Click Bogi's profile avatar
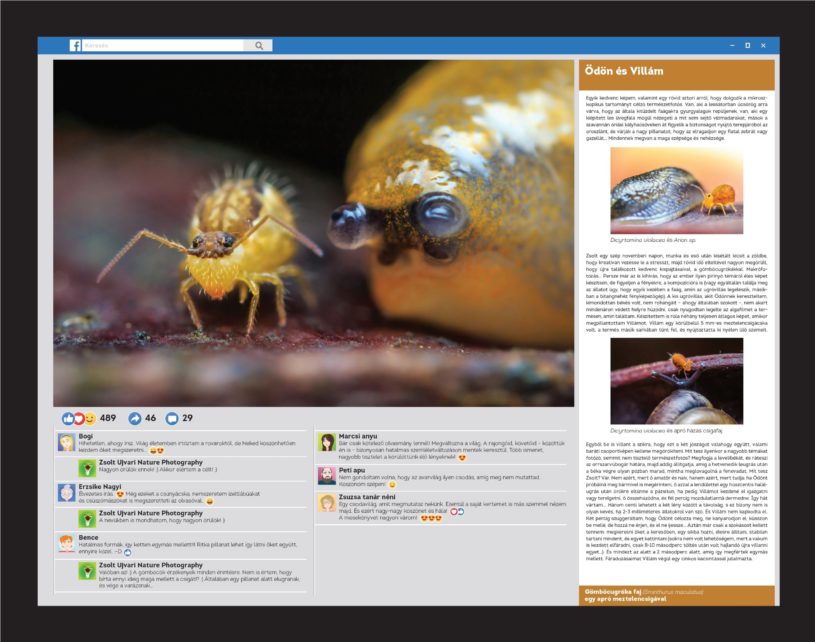815x642 pixels. [x=65, y=443]
